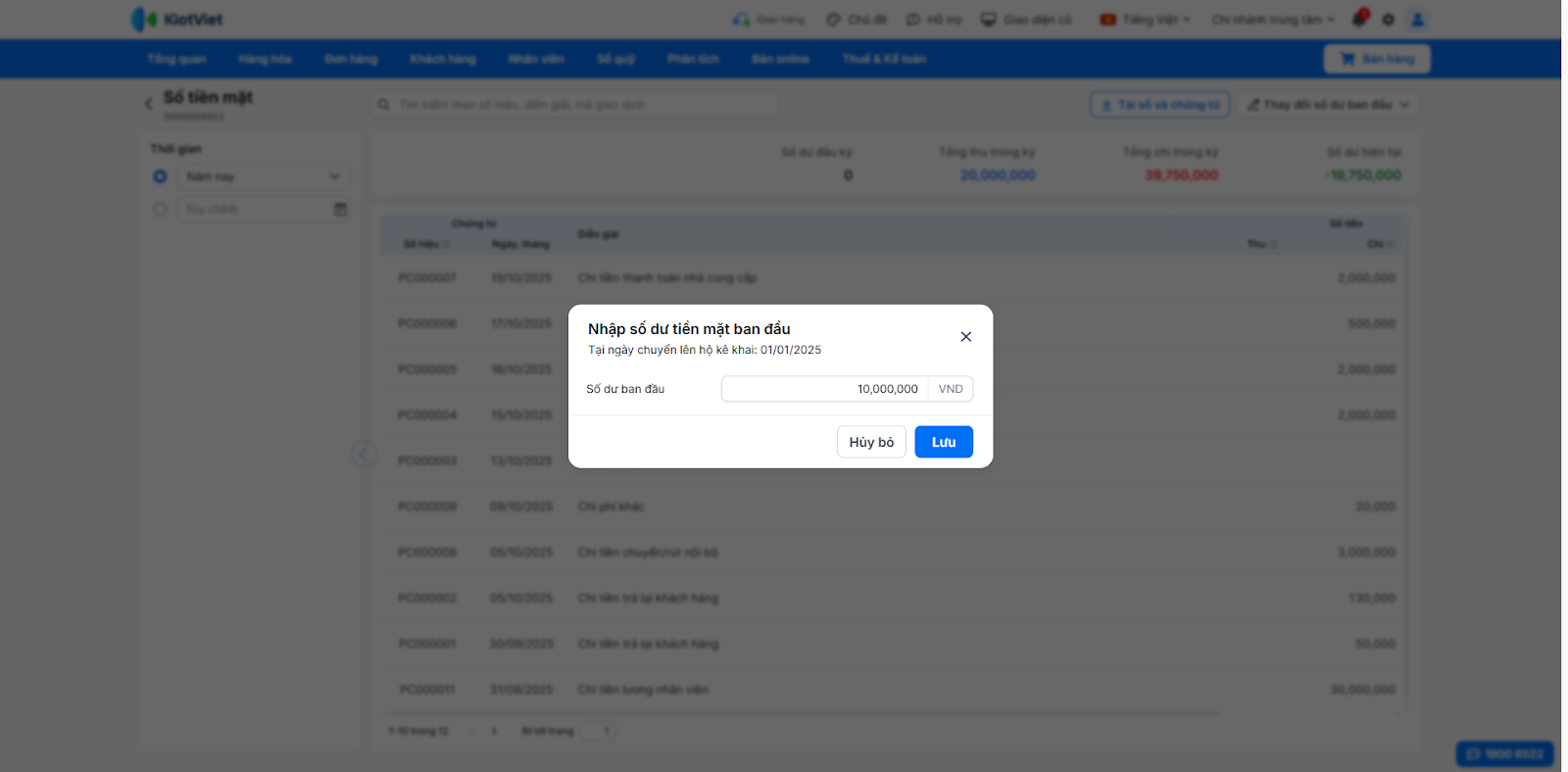This screenshot has height=772, width=1568.
Task: Close the initial cash balance dialog
Action: pos(965,337)
